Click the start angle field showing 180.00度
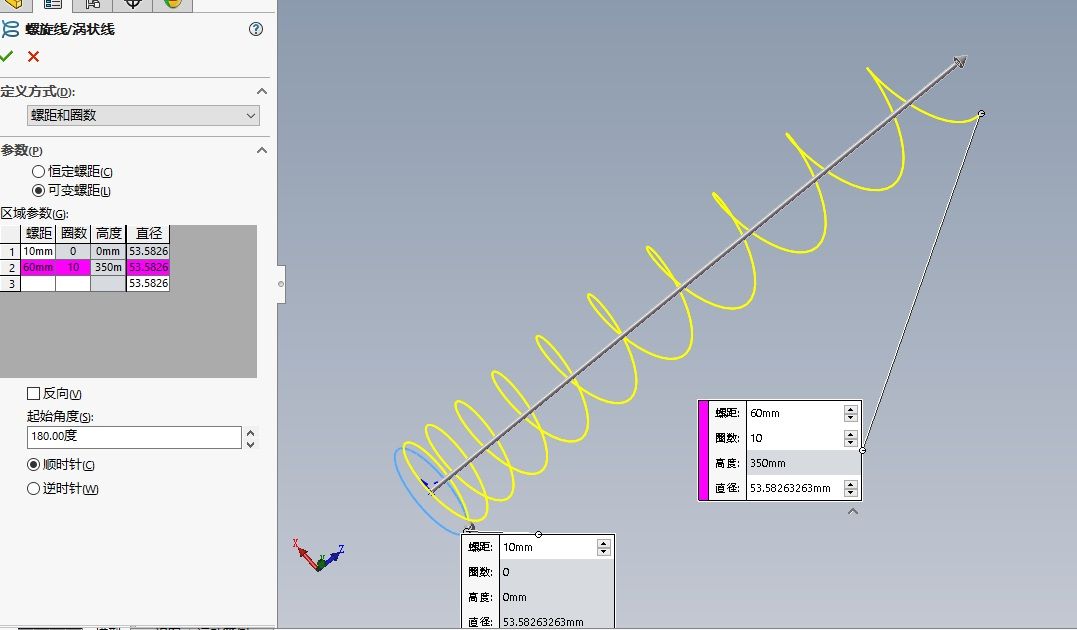Image resolution: width=1077 pixels, height=630 pixels. click(x=133, y=437)
